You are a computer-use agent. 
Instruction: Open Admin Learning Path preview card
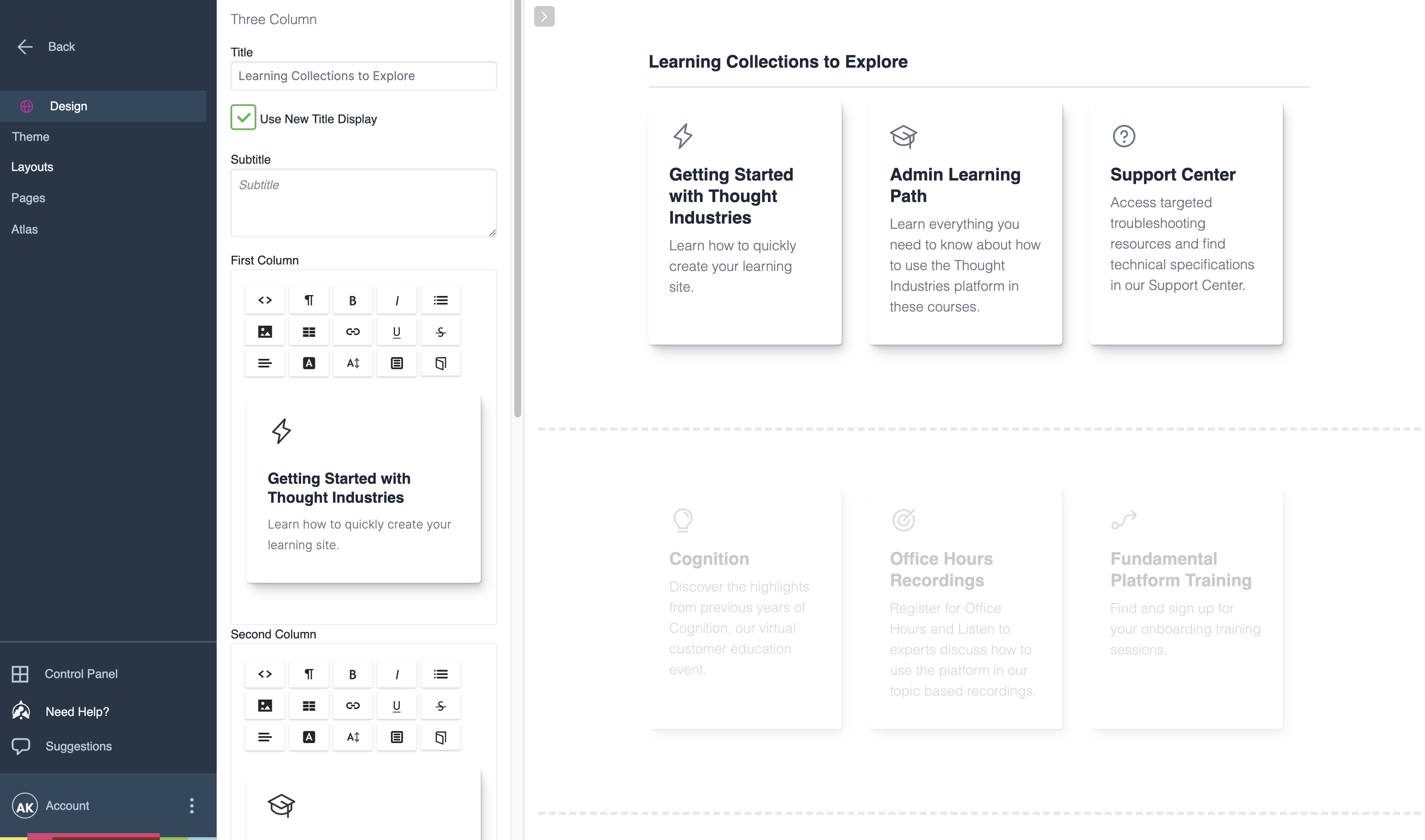pyautogui.click(x=965, y=223)
